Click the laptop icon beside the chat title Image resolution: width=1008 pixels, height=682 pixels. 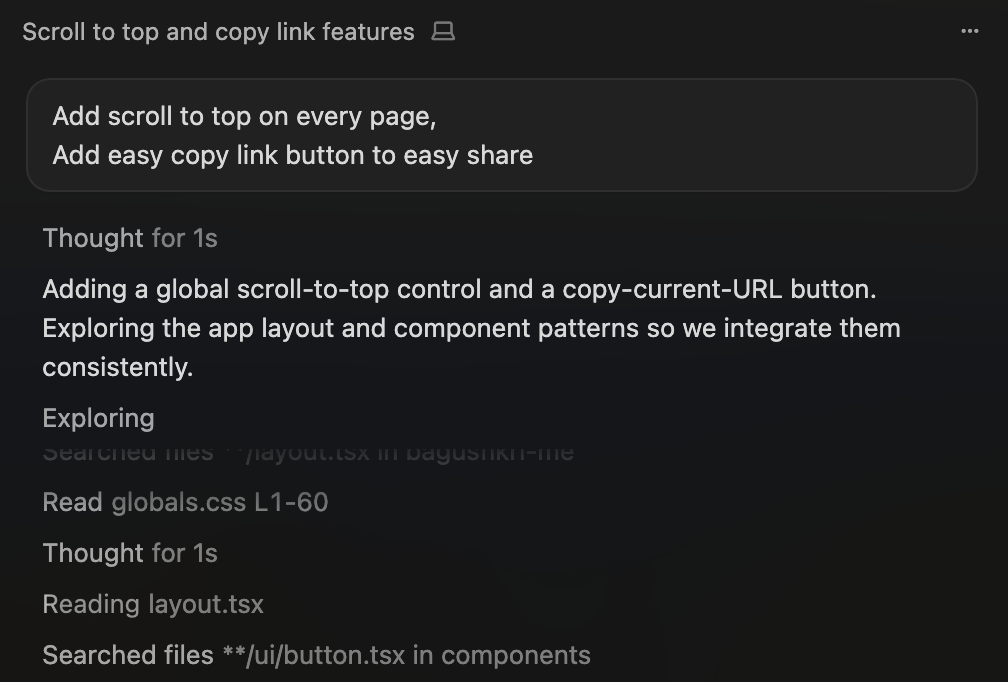click(442, 32)
